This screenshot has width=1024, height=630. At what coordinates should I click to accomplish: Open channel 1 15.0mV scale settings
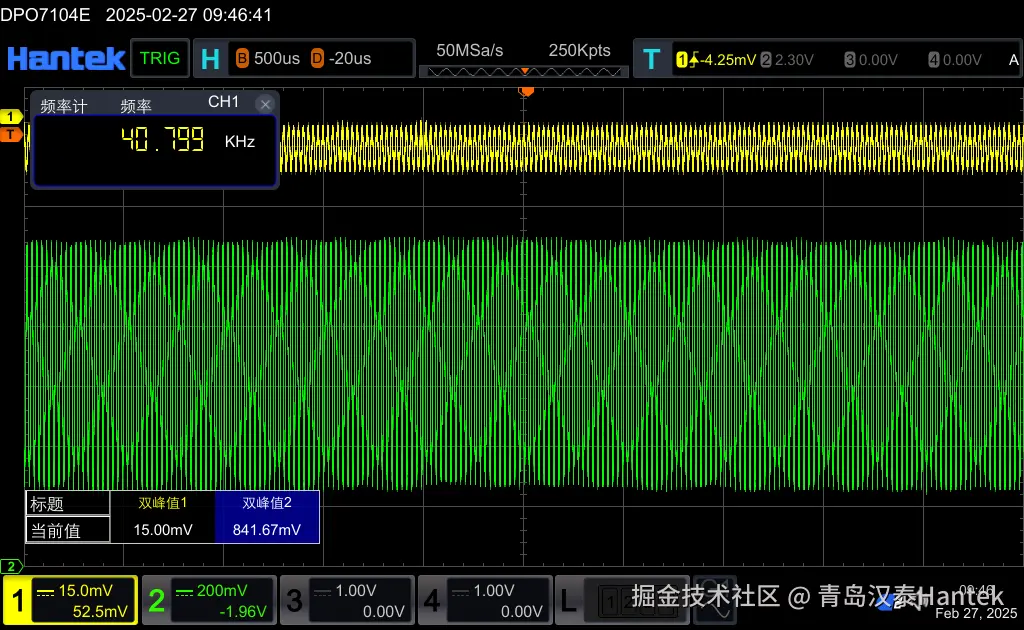[84, 601]
